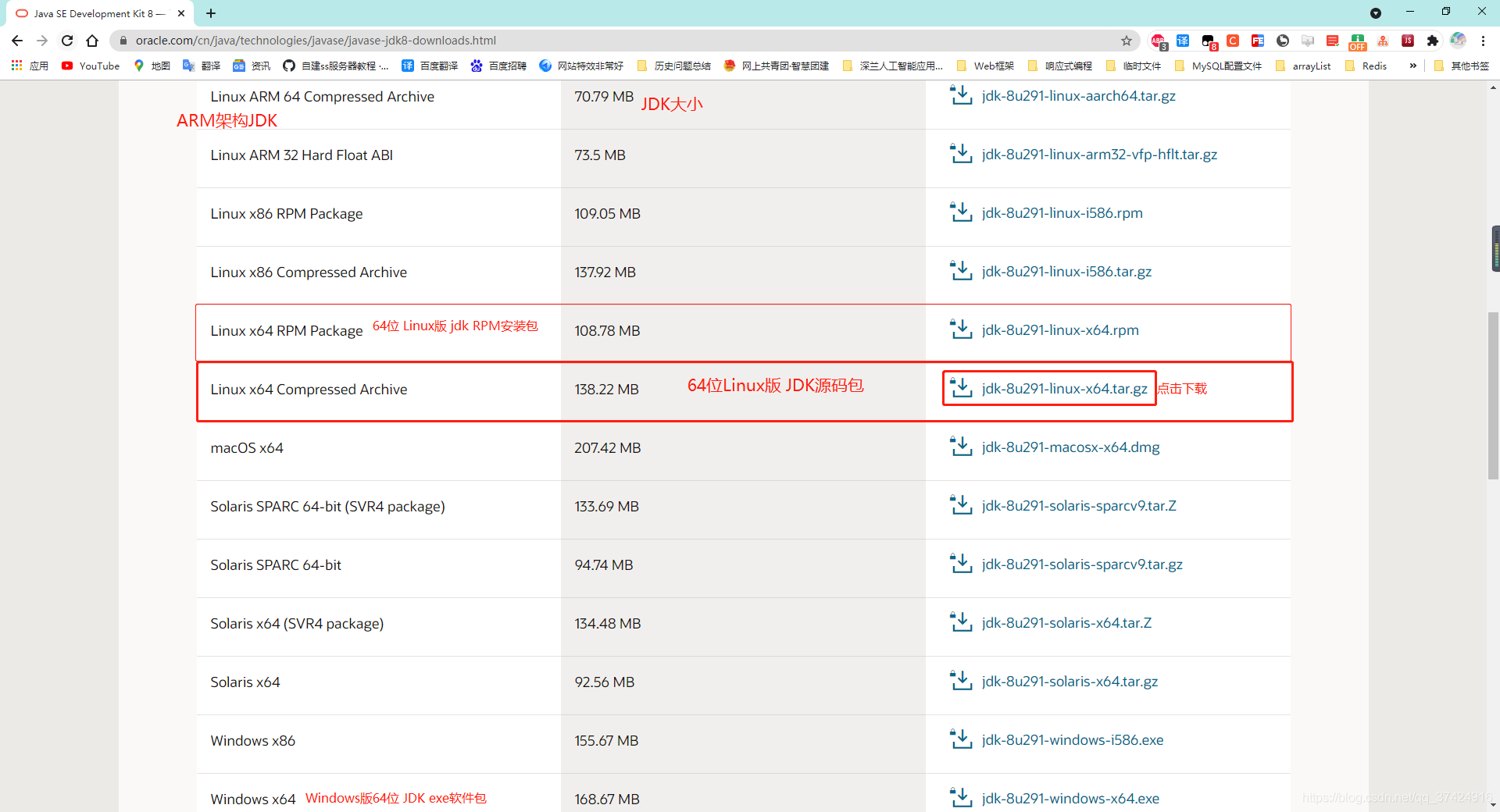Select the '138.22 MB' size cell
The height and width of the screenshot is (812, 1500).
point(606,389)
